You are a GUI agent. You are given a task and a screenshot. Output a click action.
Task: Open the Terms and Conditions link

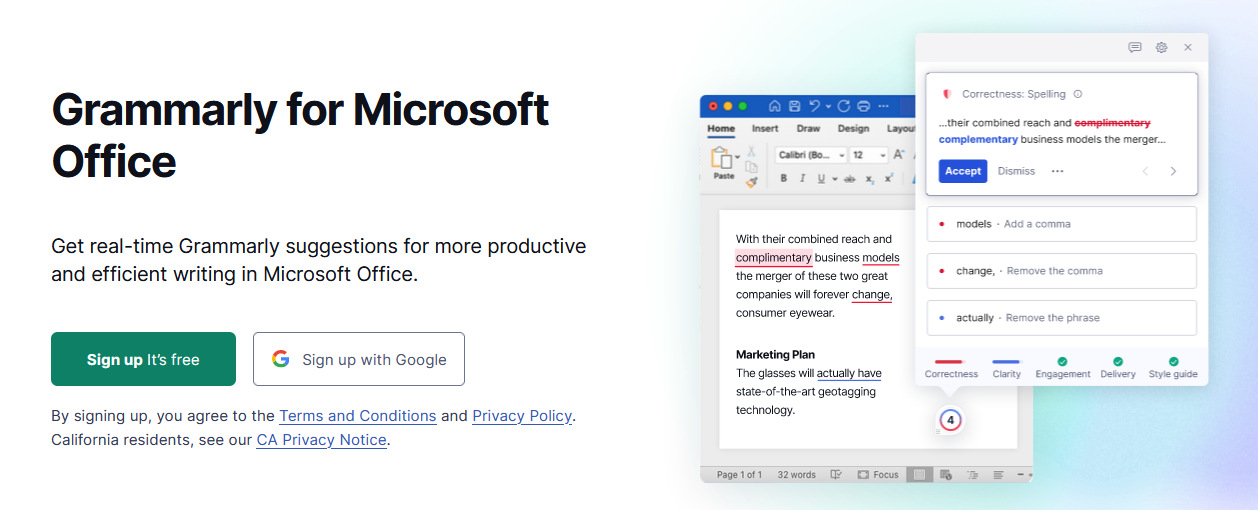tap(358, 416)
